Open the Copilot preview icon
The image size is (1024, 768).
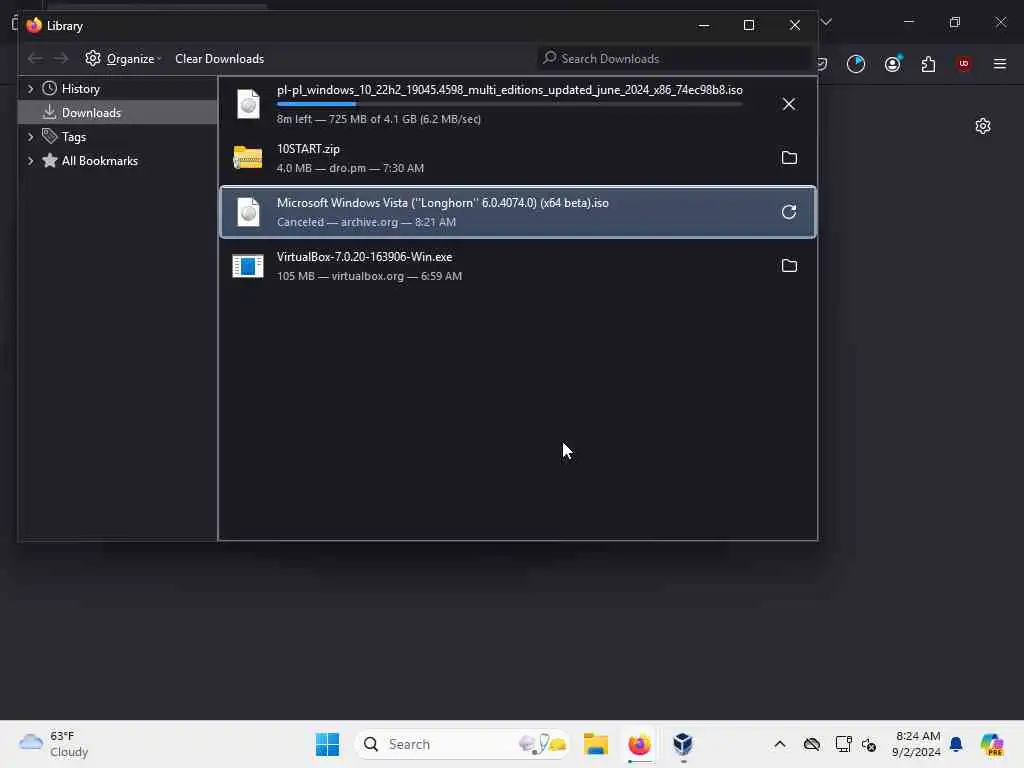(992, 744)
